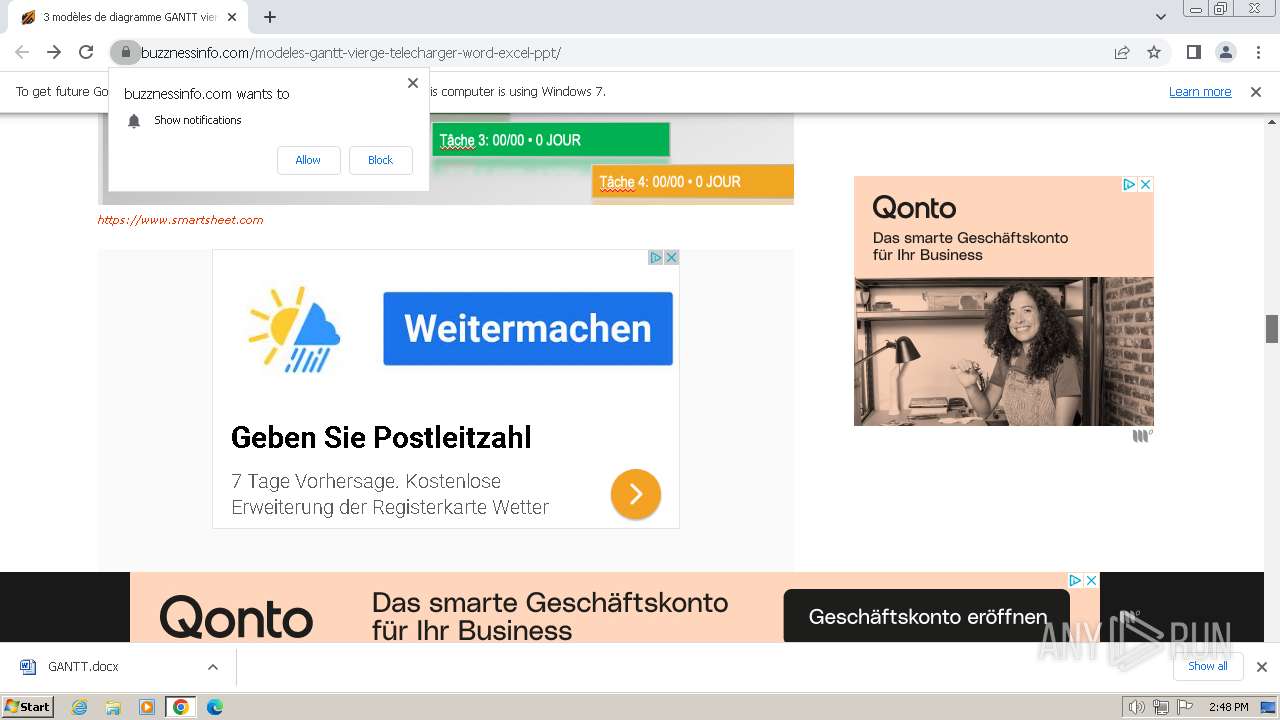The image size is (1280, 720).
Task: Open AdChoices on Qonto sidebar ad
Action: point(1129,184)
